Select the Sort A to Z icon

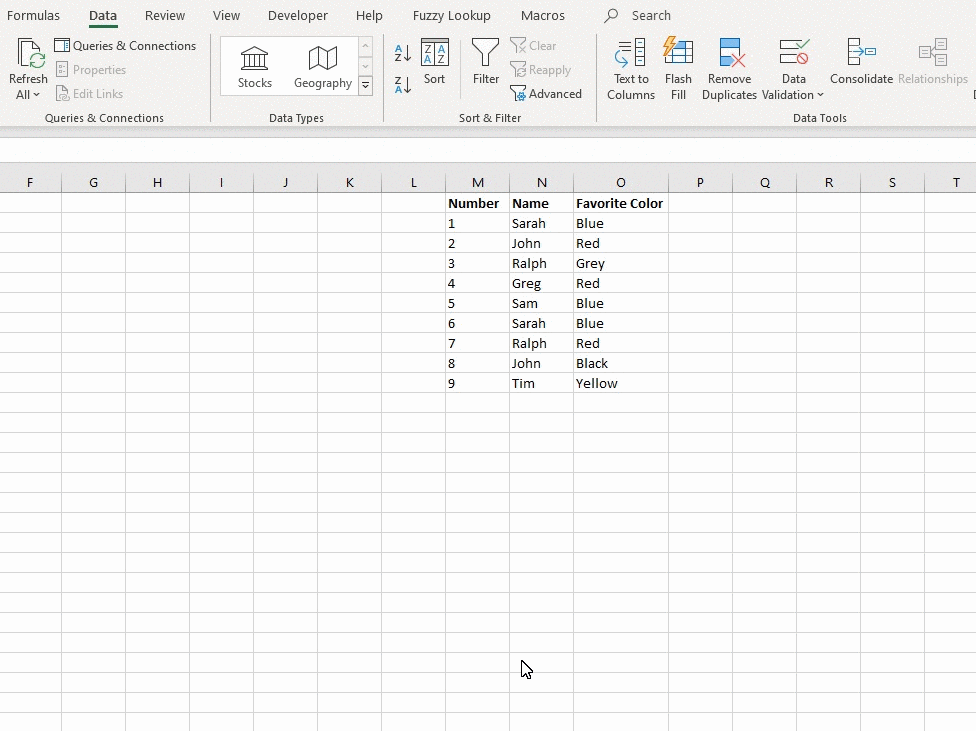pos(400,52)
